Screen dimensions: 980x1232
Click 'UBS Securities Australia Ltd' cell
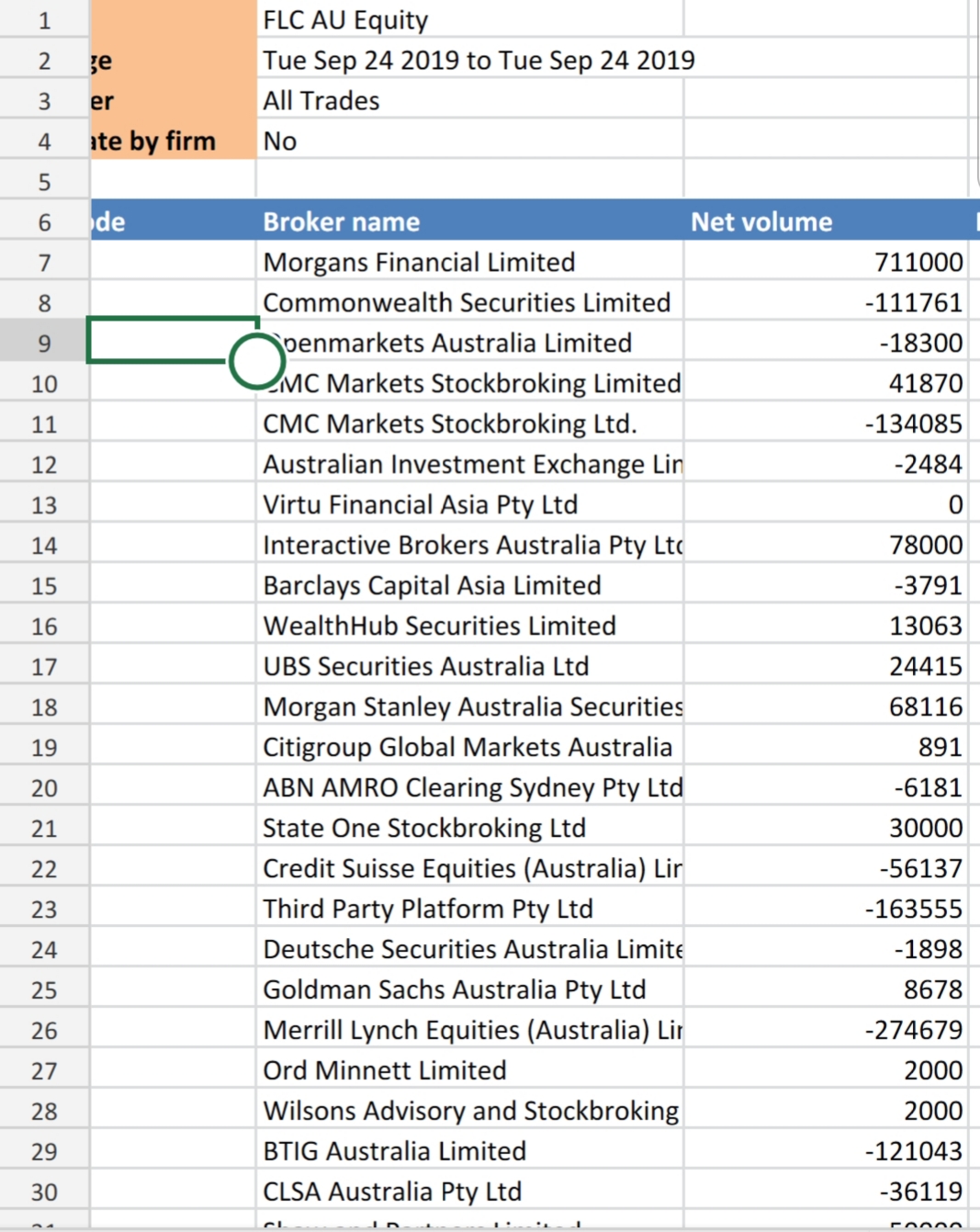coord(469,666)
